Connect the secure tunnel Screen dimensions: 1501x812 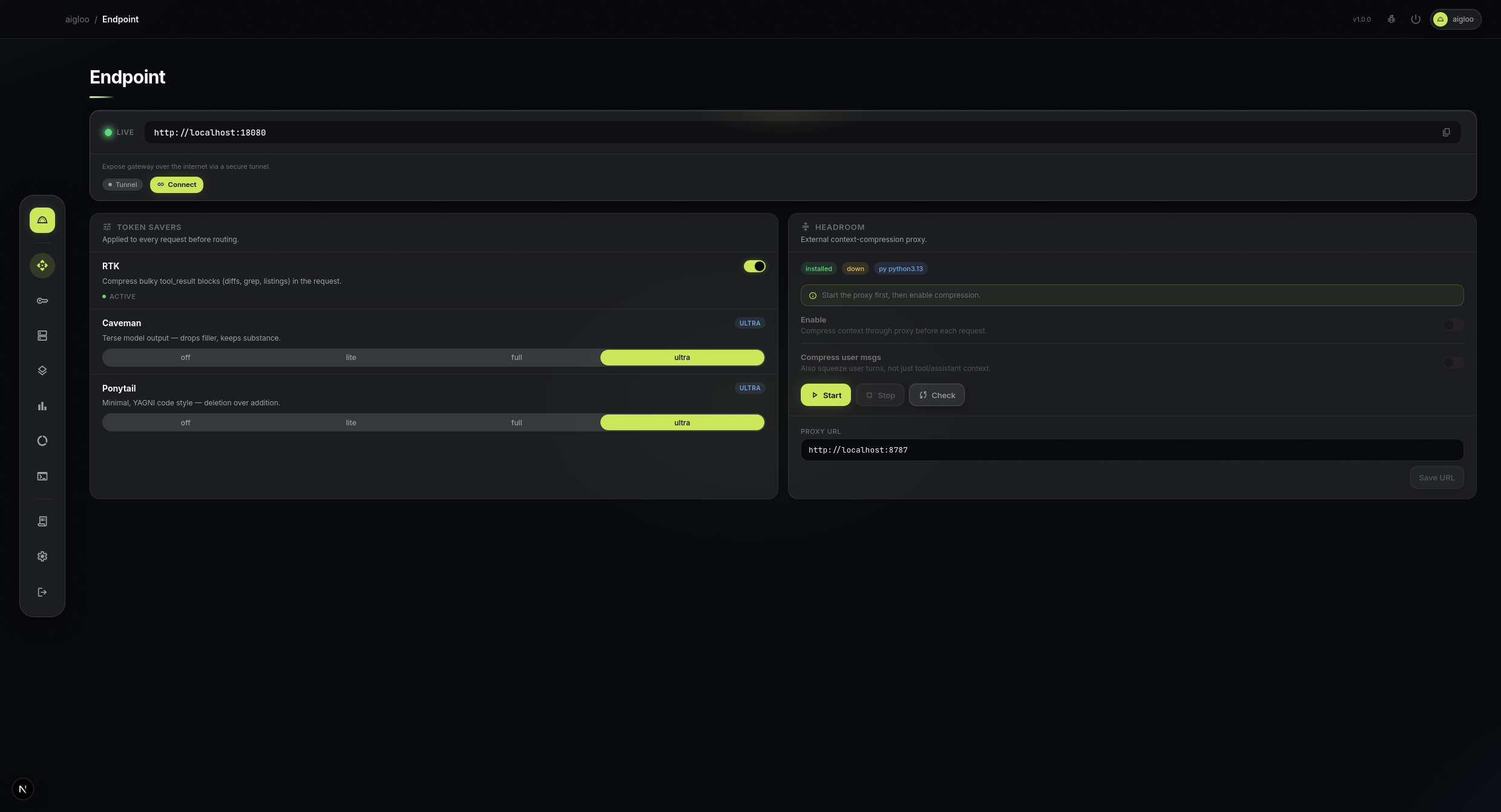[x=177, y=185]
